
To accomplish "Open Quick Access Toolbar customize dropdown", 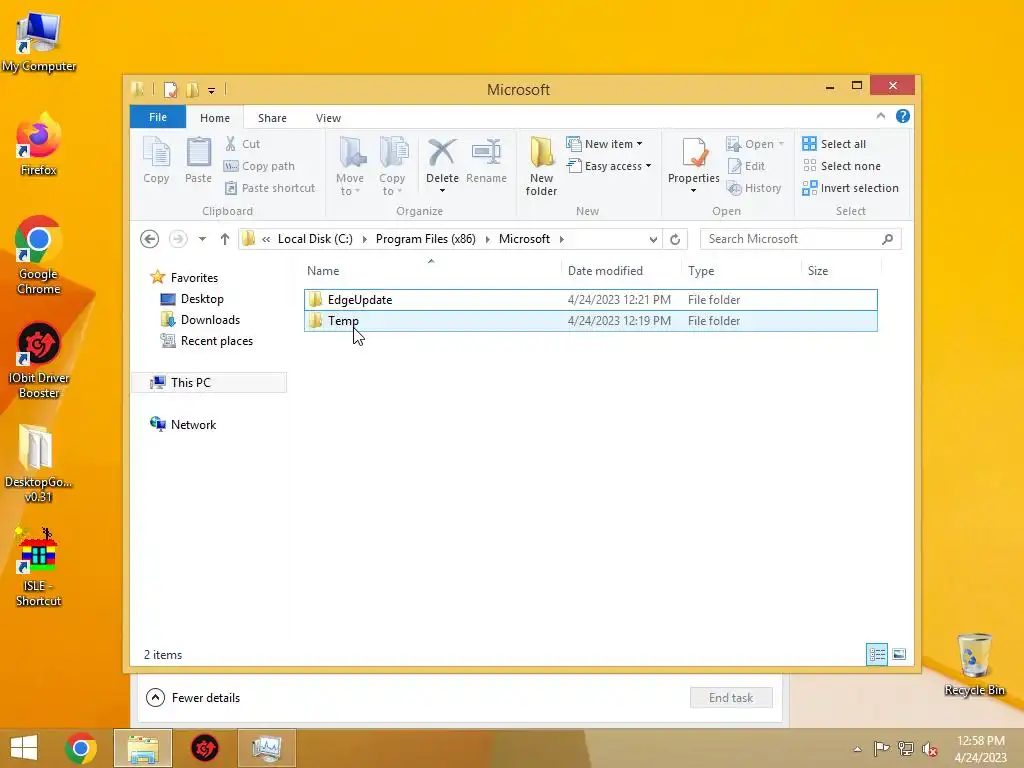I will point(212,90).
